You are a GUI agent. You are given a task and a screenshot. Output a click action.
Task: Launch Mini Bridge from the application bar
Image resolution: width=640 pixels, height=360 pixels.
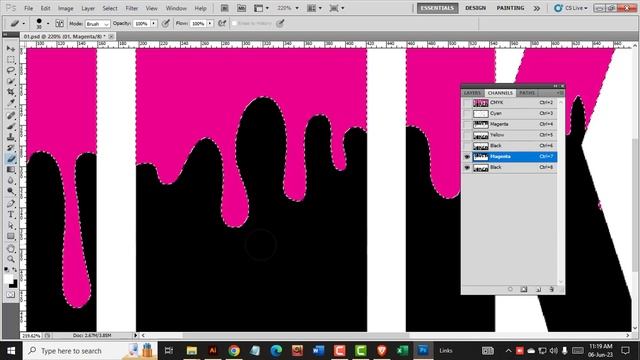click(241, 8)
